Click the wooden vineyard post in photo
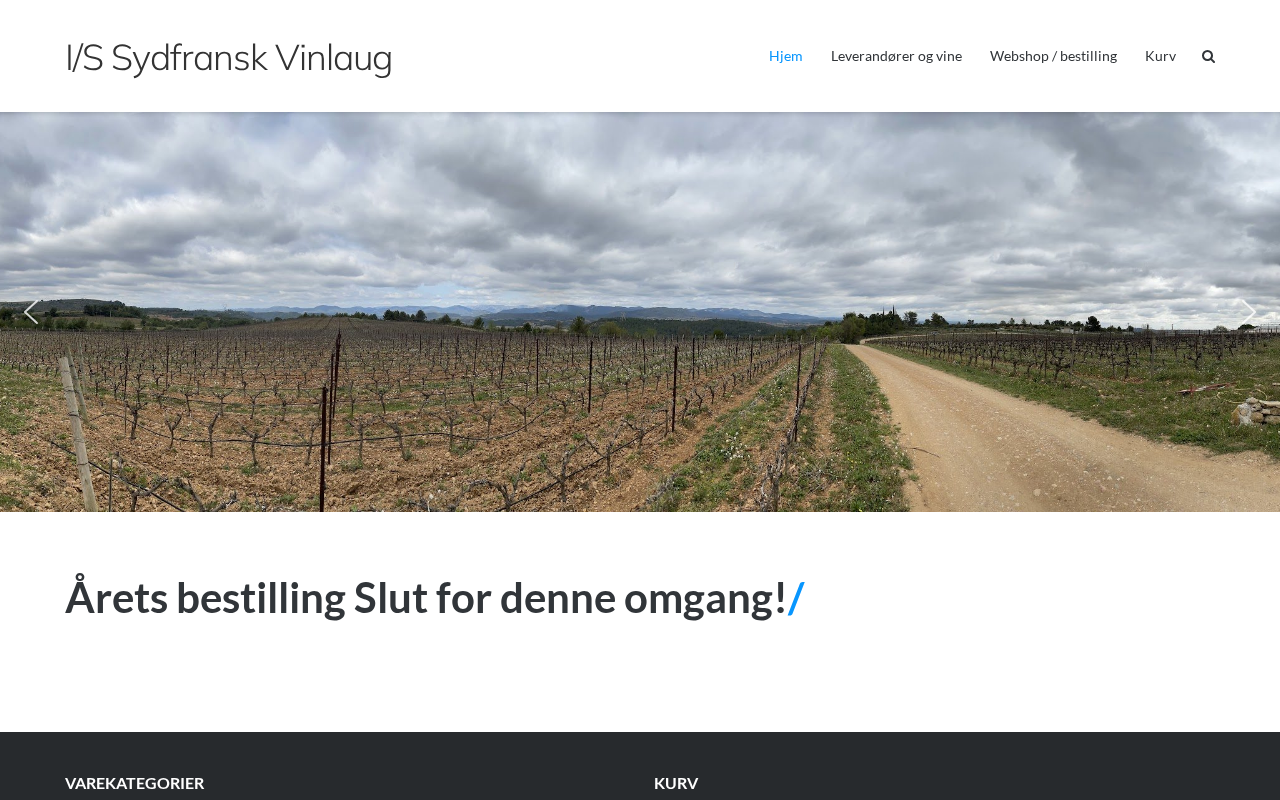 (82, 435)
